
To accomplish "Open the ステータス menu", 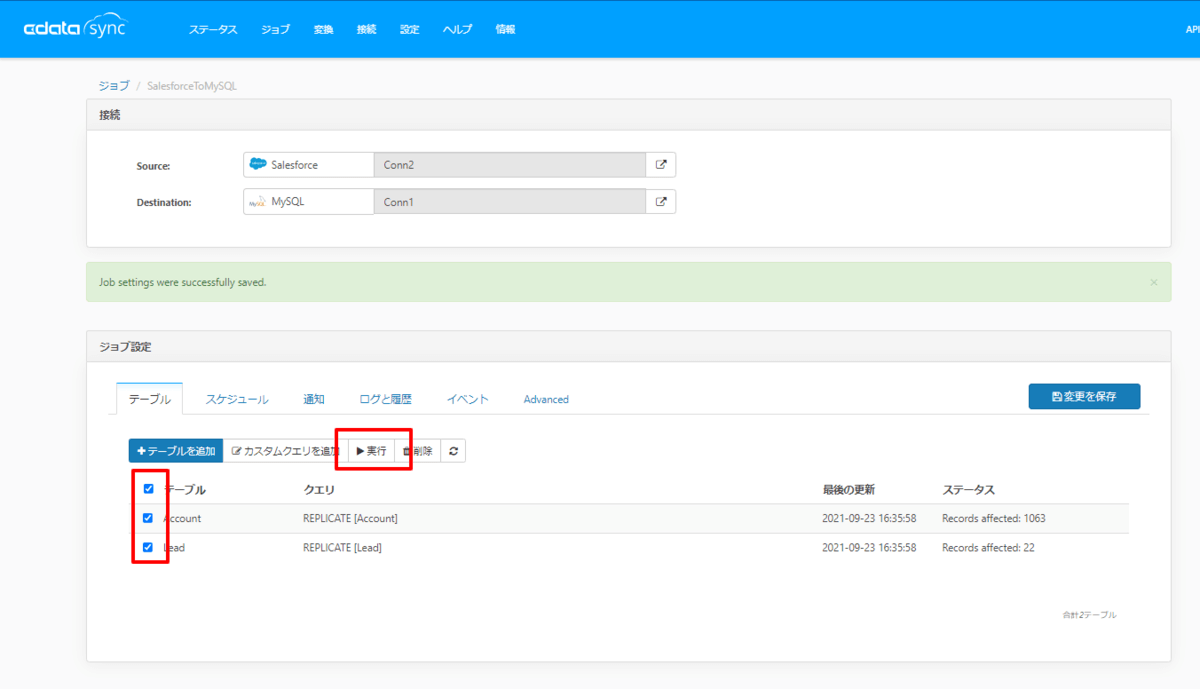I will 213,29.
